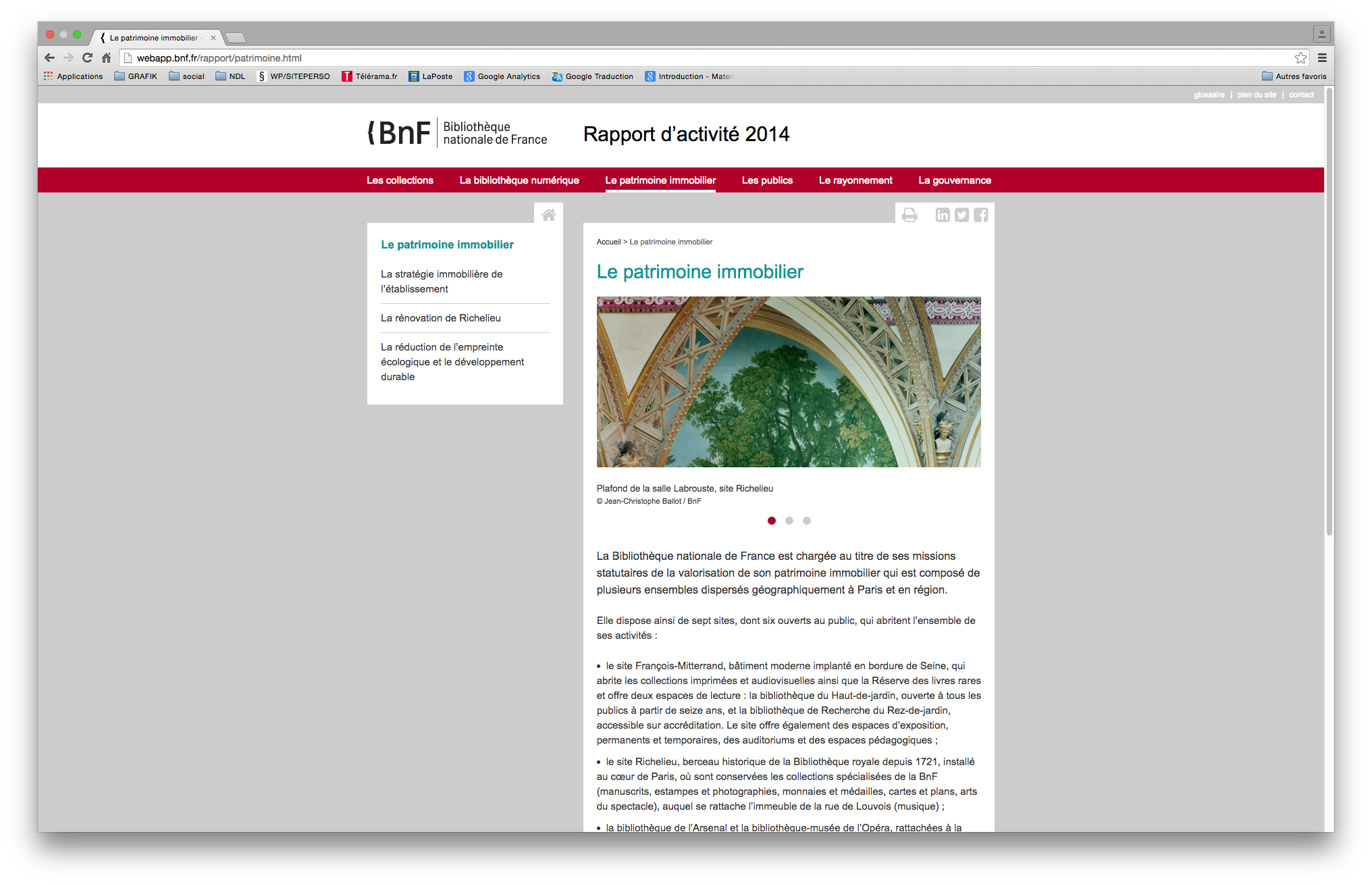Share page via Twitter icon
The width and height of the screenshot is (1372, 886).
coord(961,215)
